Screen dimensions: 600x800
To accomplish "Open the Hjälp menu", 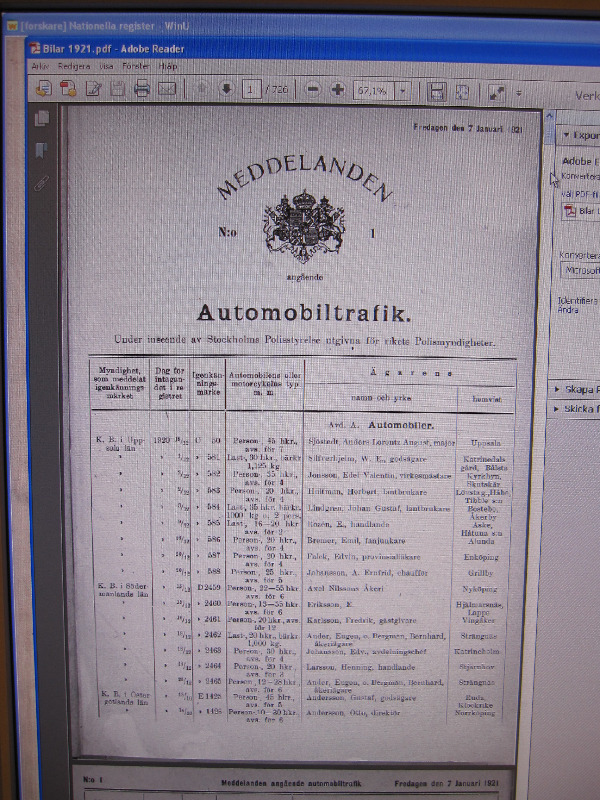I will pyautogui.click(x=167, y=66).
